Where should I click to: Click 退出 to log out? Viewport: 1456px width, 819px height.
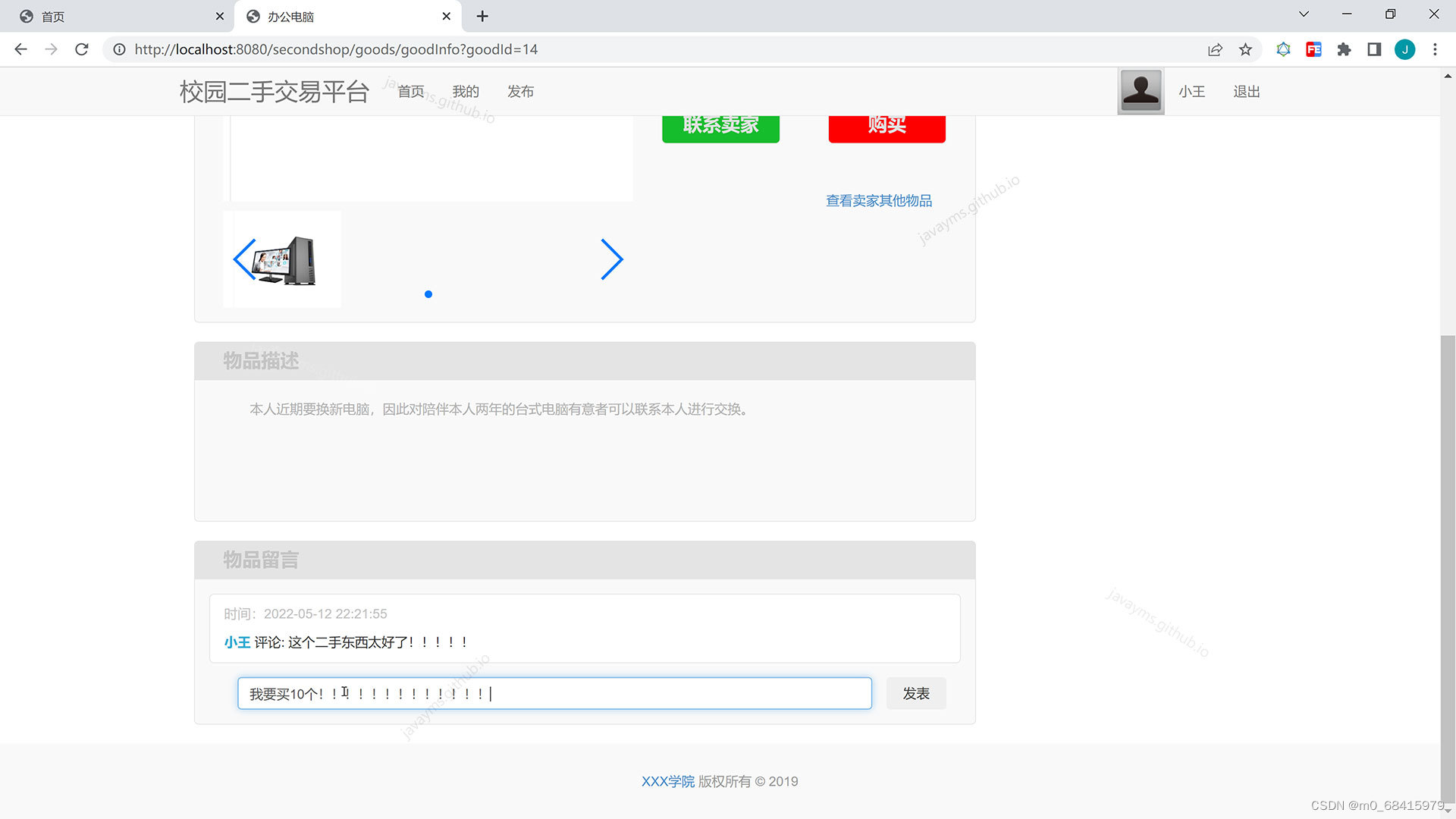(x=1246, y=92)
